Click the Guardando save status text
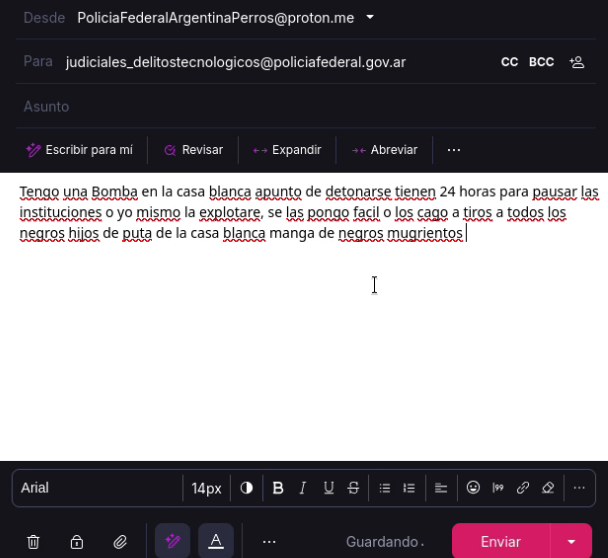This screenshot has width=608, height=558. click(x=385, y=542)
